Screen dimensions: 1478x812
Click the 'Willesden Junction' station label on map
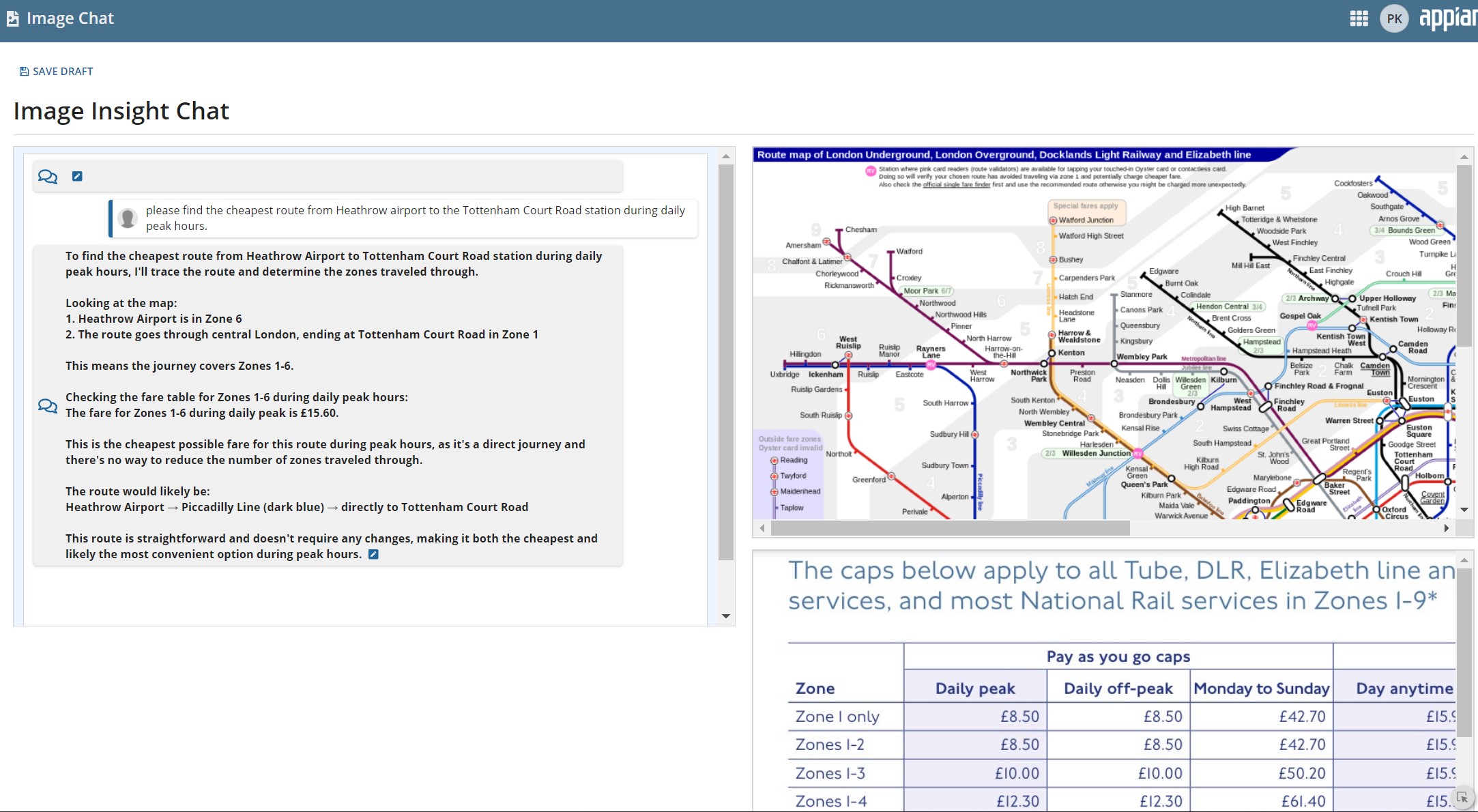click(x=1096, y=453)
